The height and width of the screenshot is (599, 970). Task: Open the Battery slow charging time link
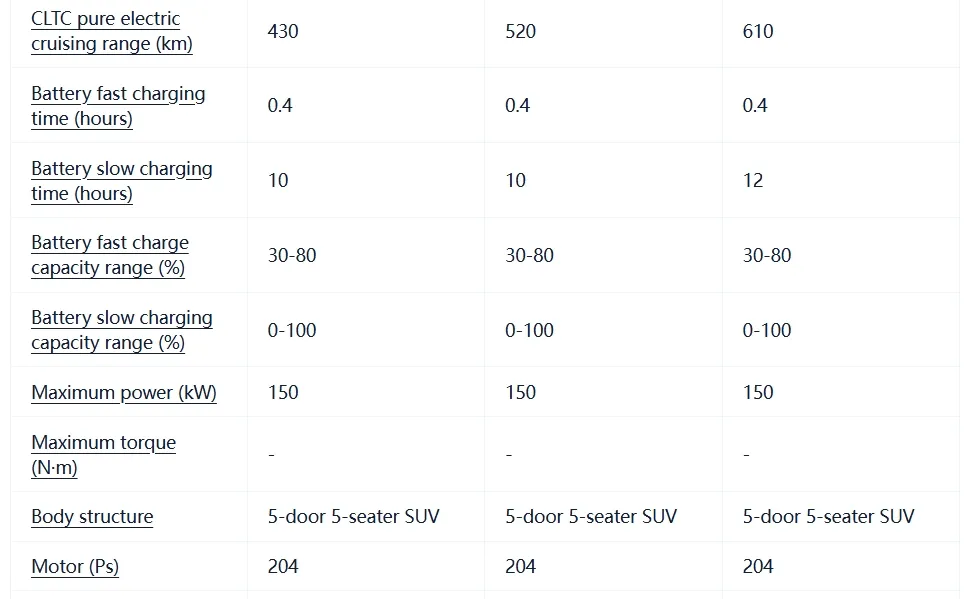(x=121, y=181)
